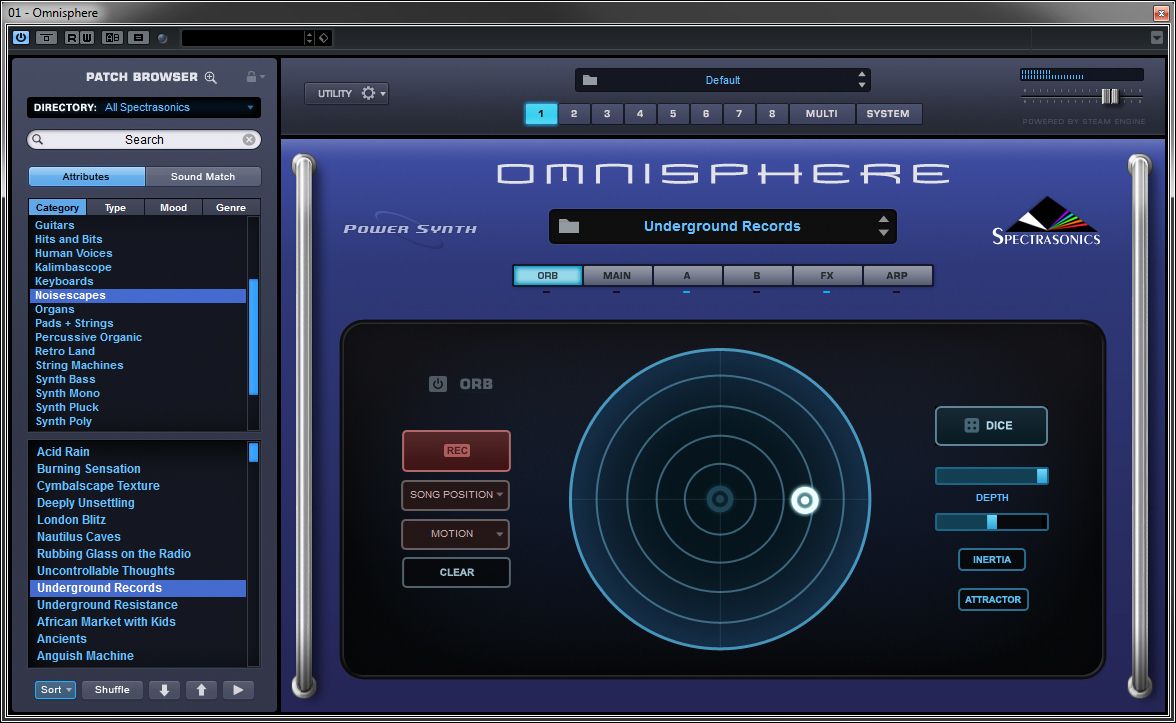1176x723 pixels.
Task: Click the CLEAR button
Action: click(x=456, y=572)
